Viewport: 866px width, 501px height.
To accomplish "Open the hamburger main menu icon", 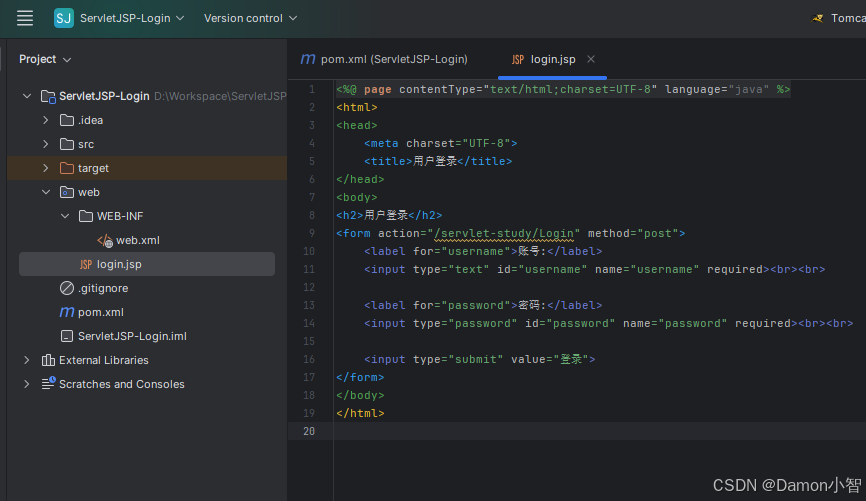I will click(25, 18).
